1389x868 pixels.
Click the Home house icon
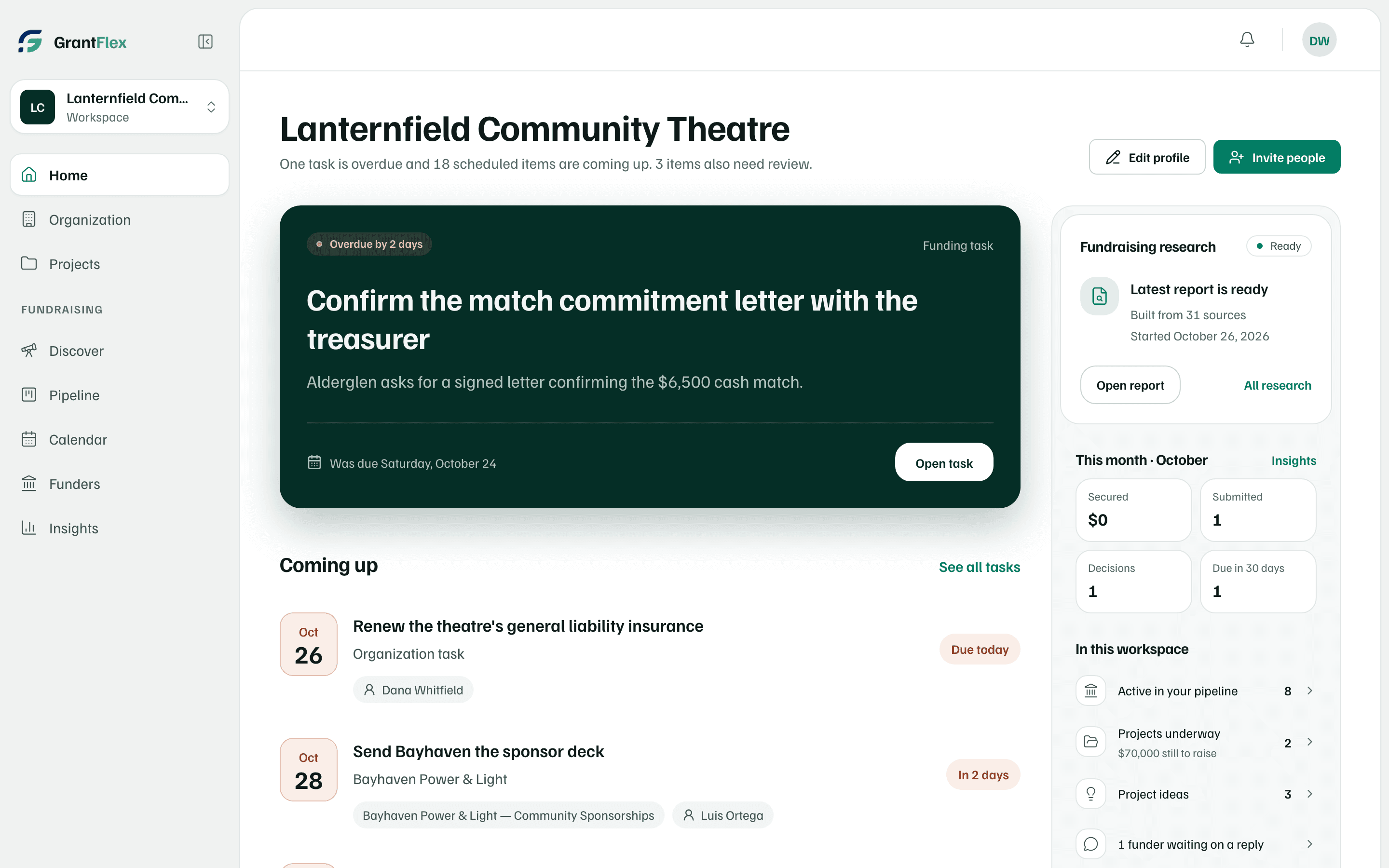click(x=29, y=175)
